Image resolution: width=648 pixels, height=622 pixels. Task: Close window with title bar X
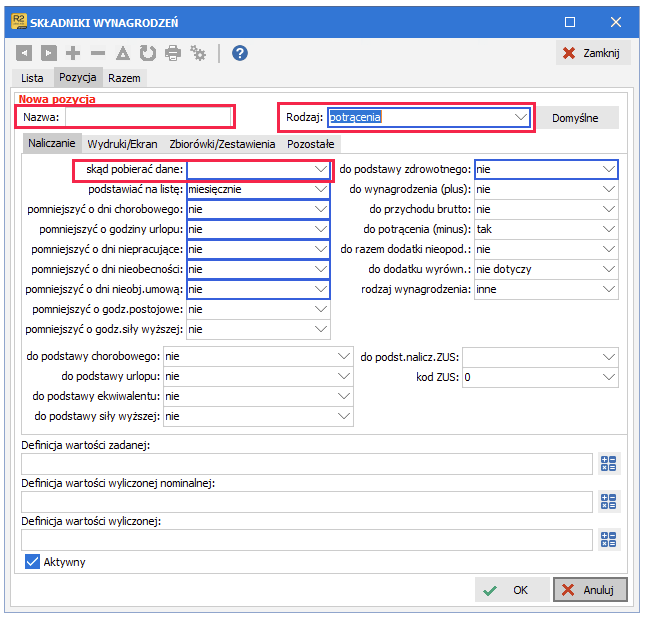tap(616, 22)
